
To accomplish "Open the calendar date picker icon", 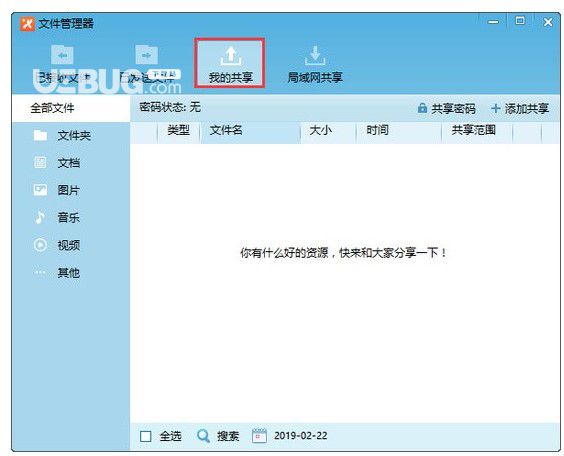I will pos(259,436).
